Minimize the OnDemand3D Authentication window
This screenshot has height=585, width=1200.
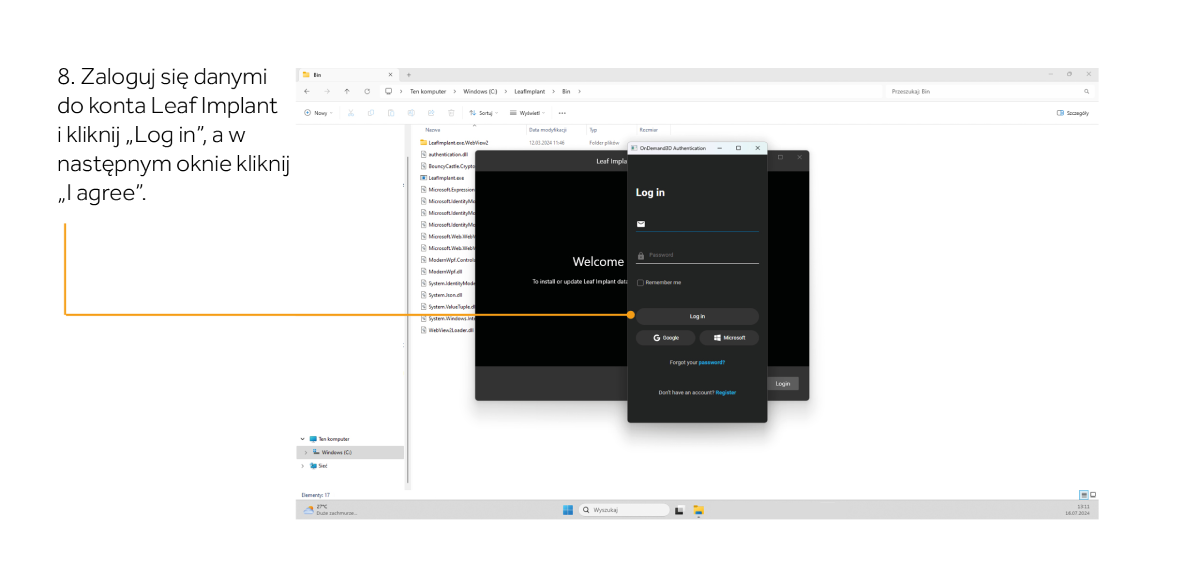point(719,148)
